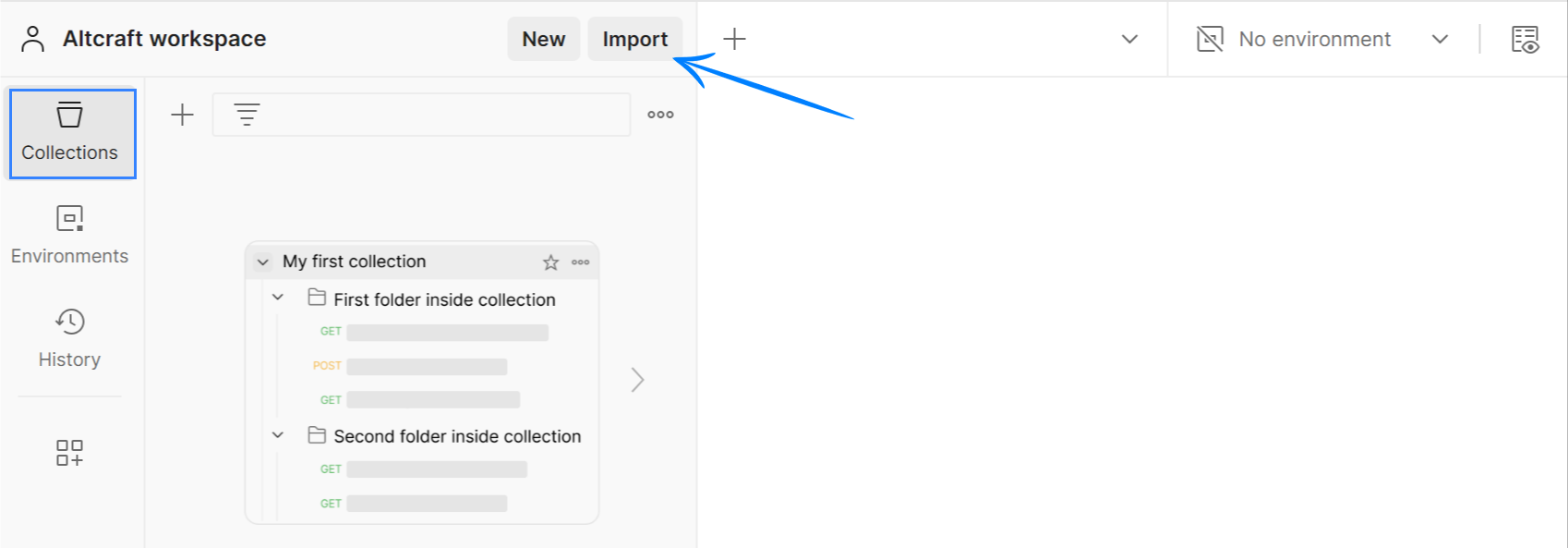Collapse My first collection chevron

pyautogui.click(x=263, y=262)
